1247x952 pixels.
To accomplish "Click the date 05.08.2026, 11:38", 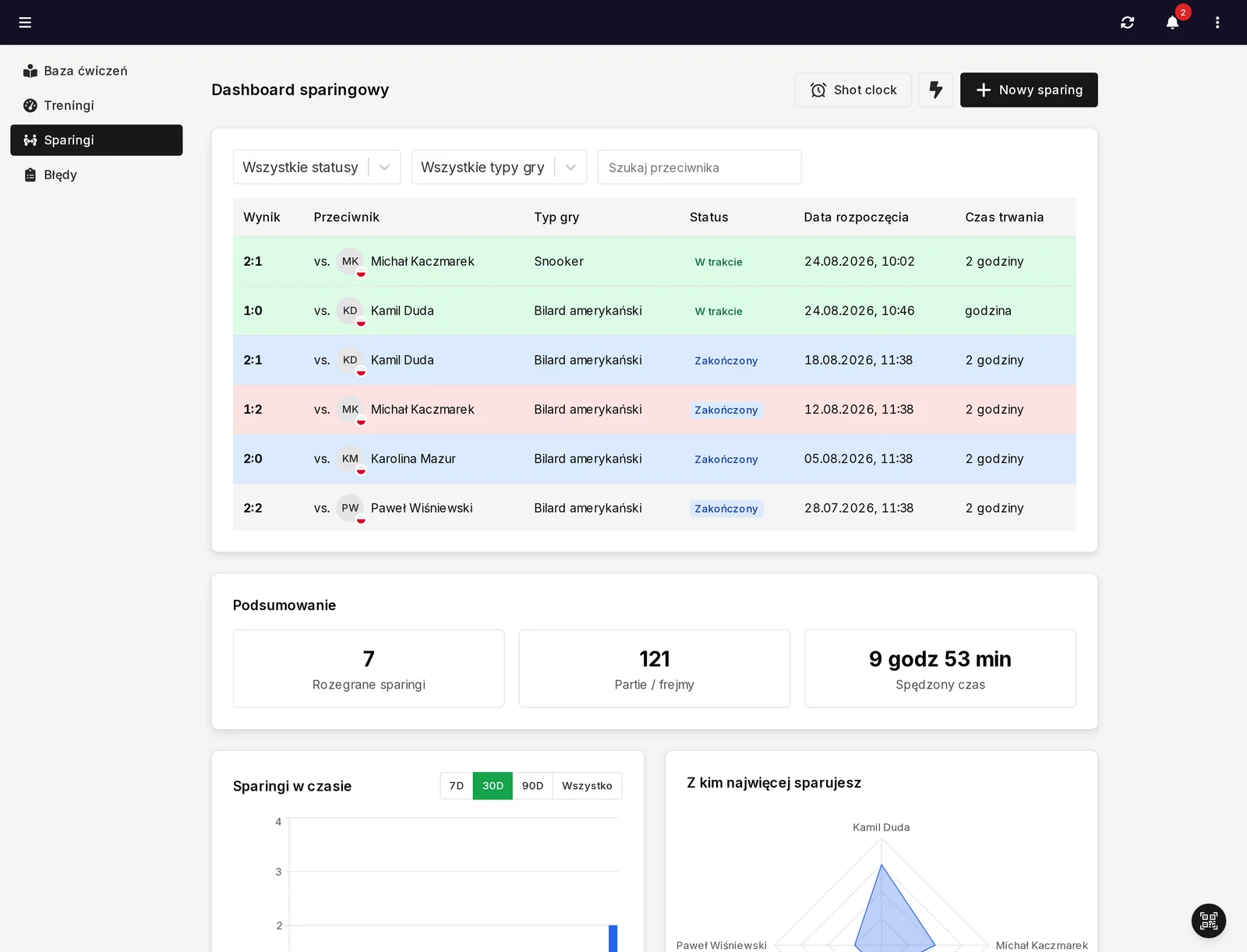I will 858,459.
